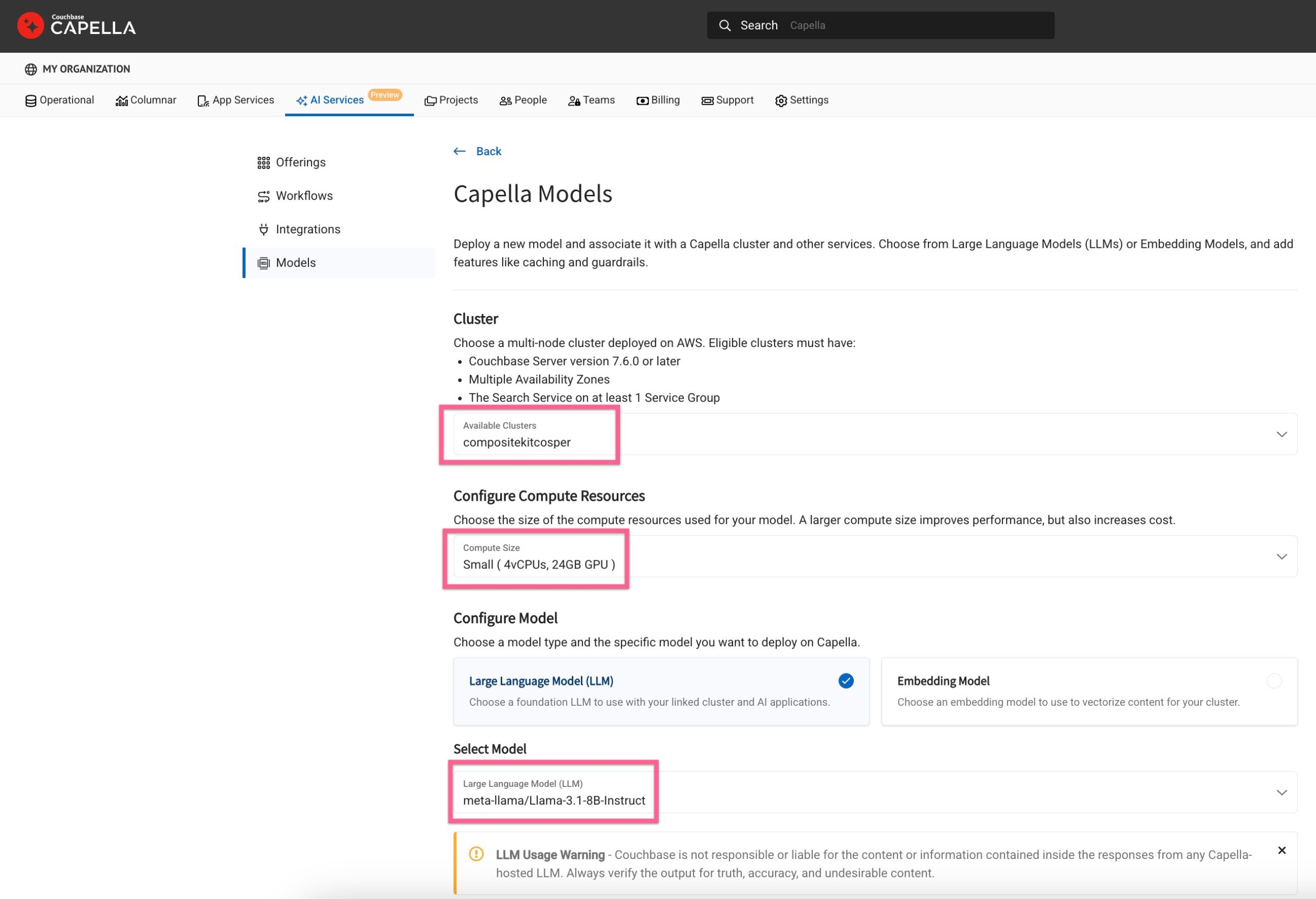Screen dimensions: 1316x899
Task: Click the Capella Models heading
Action: tap(533, 194)
